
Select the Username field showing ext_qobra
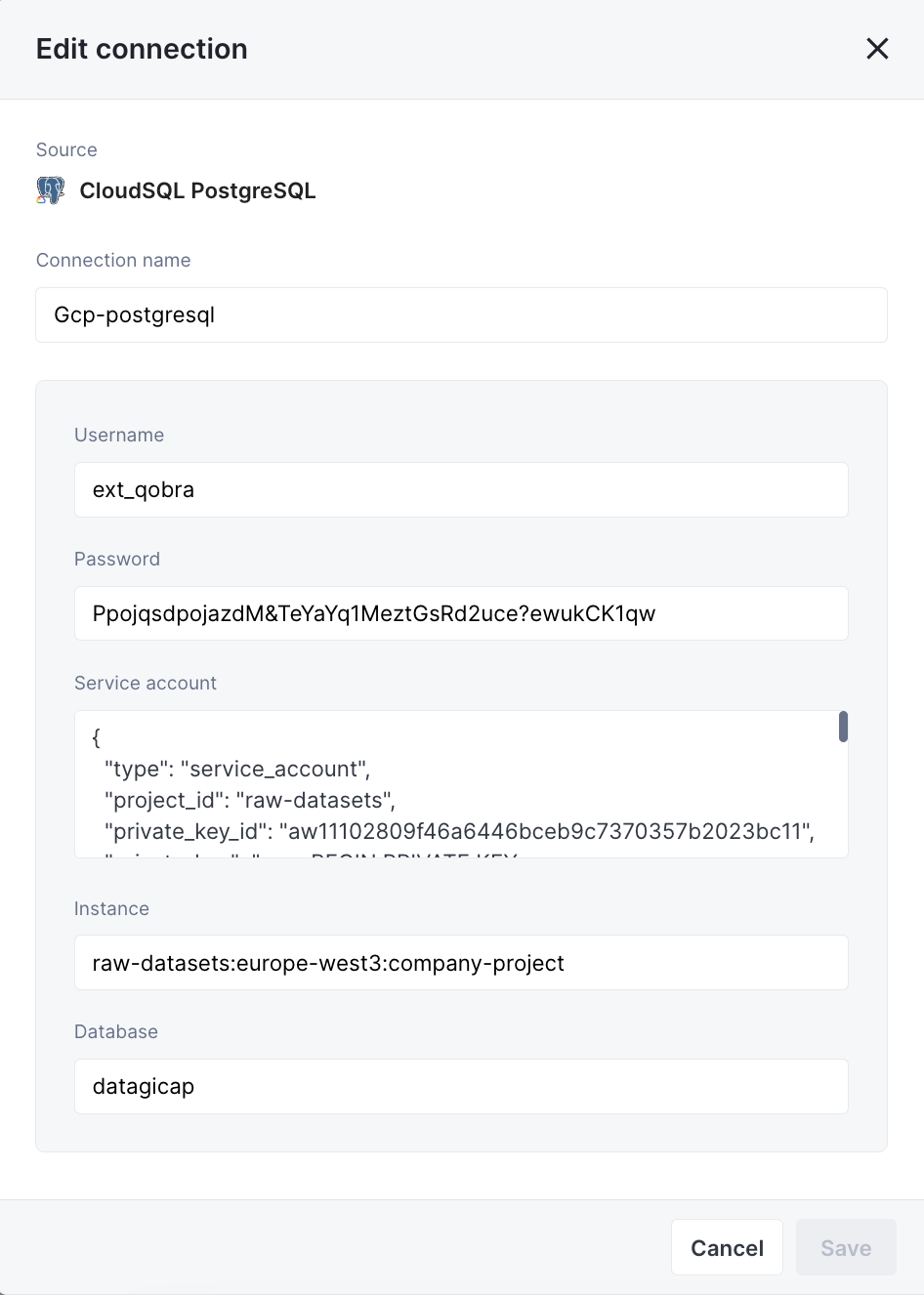point(461,489)
